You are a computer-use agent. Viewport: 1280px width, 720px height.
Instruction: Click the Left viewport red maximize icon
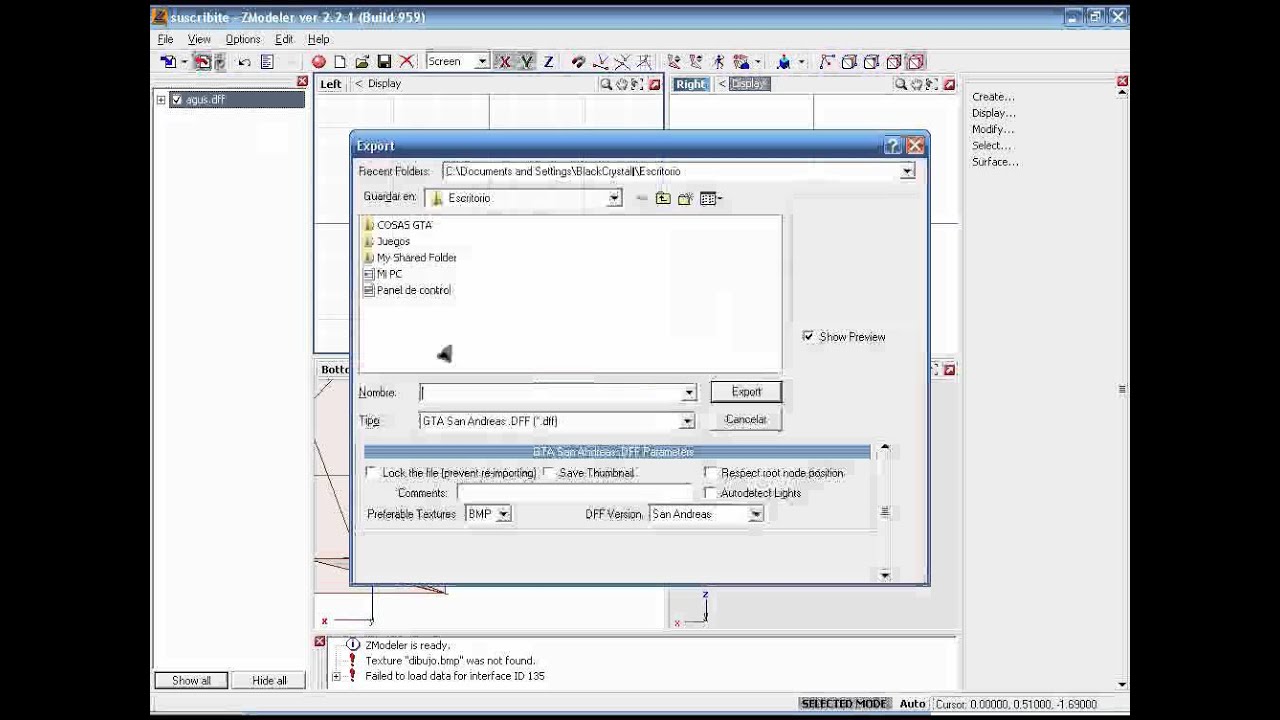click(x=655, y=84)
